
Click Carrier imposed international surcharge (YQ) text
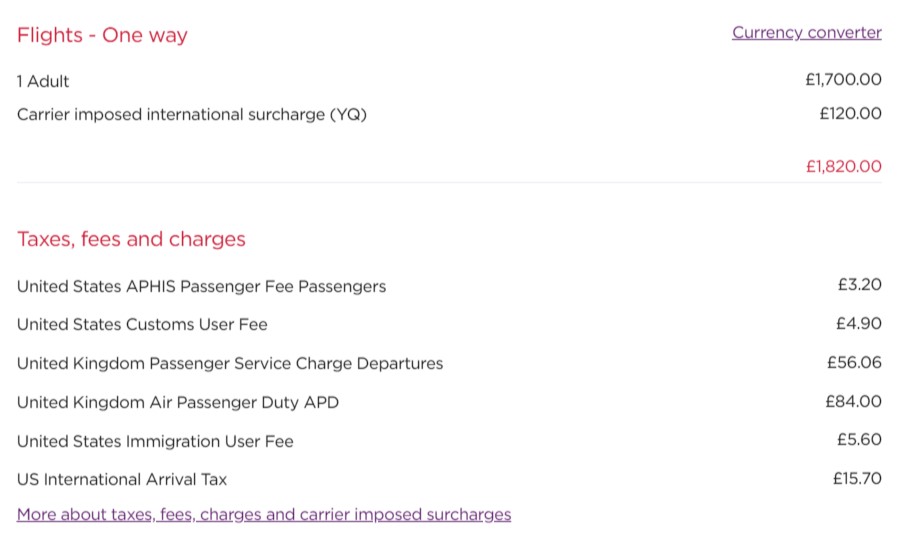tap(192, 114)
